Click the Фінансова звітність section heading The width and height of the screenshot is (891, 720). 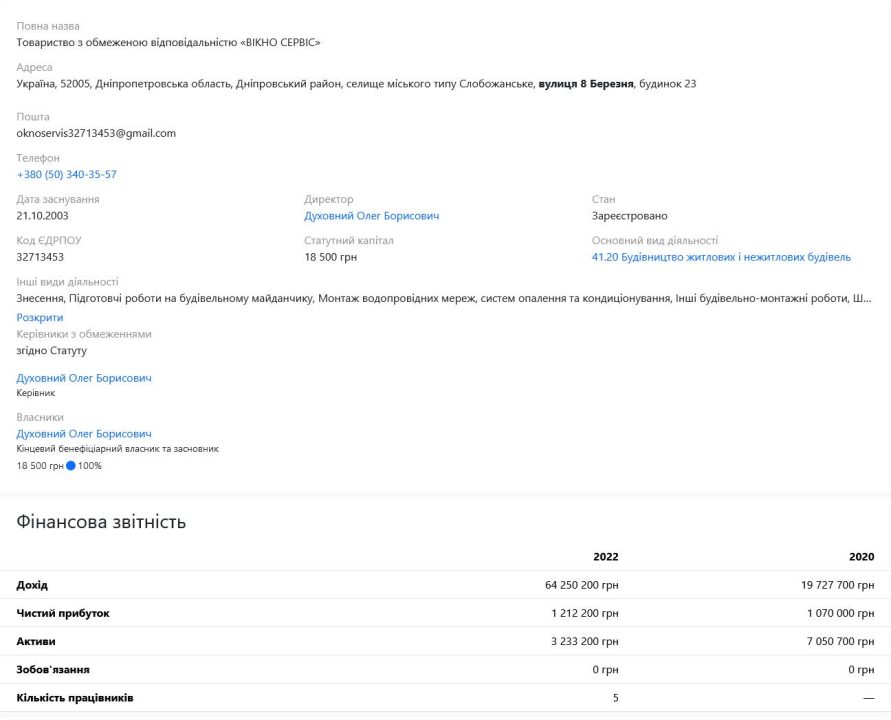click(101, 522)
